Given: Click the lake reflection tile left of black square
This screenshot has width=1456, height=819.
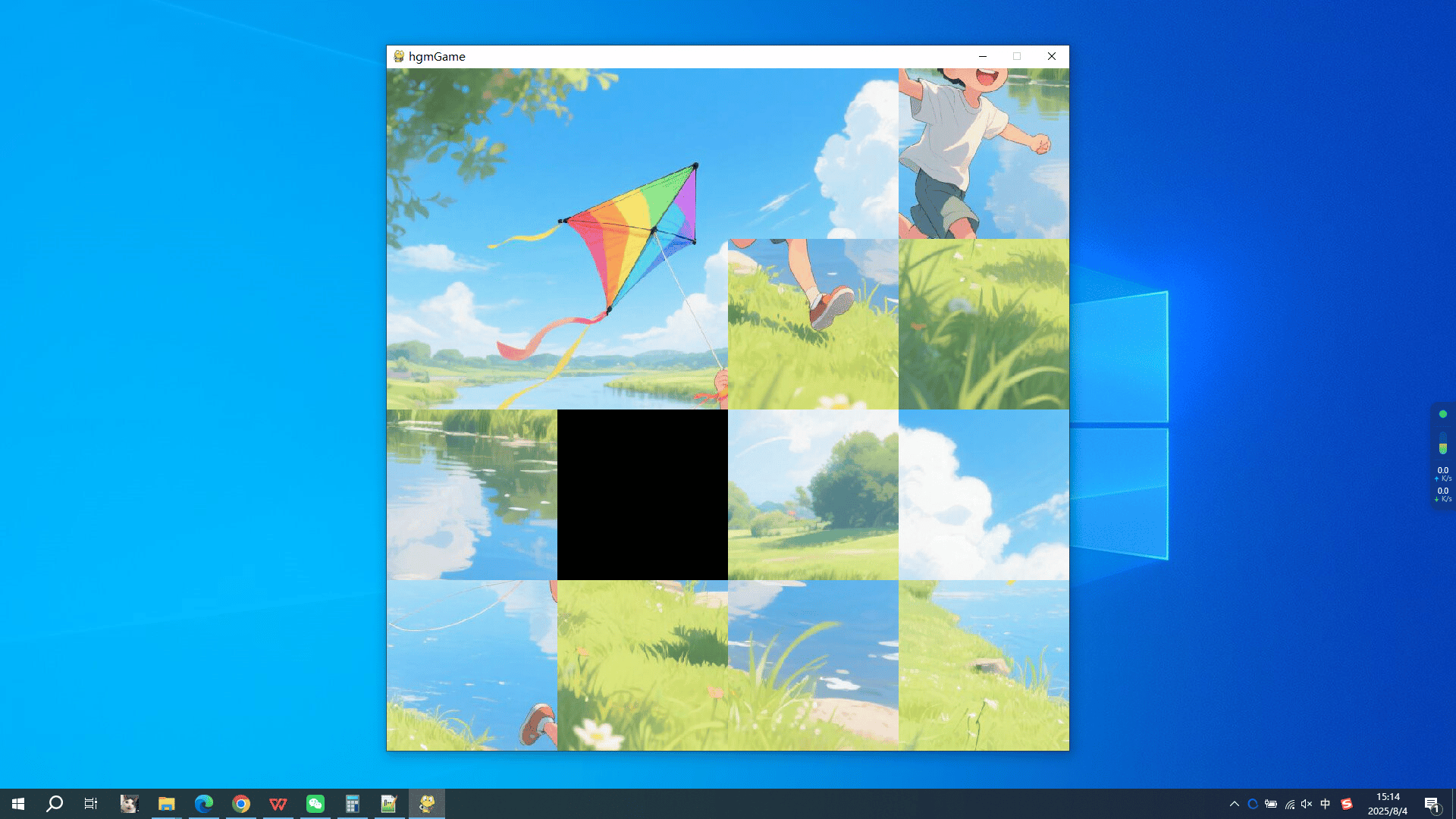Looking at the screenshot, I should point(472,494).
